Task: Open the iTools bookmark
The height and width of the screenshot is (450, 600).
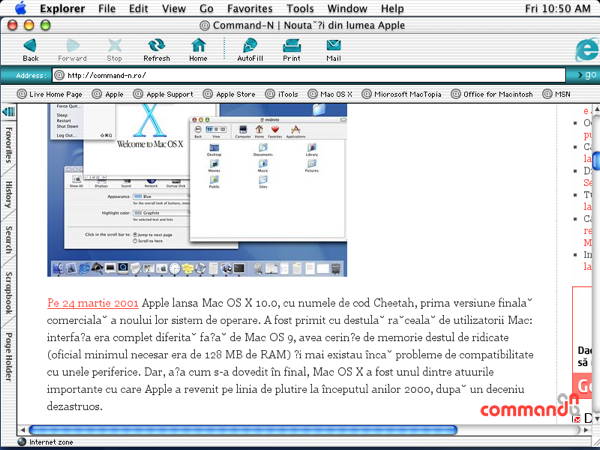Action: pos(282,94)
